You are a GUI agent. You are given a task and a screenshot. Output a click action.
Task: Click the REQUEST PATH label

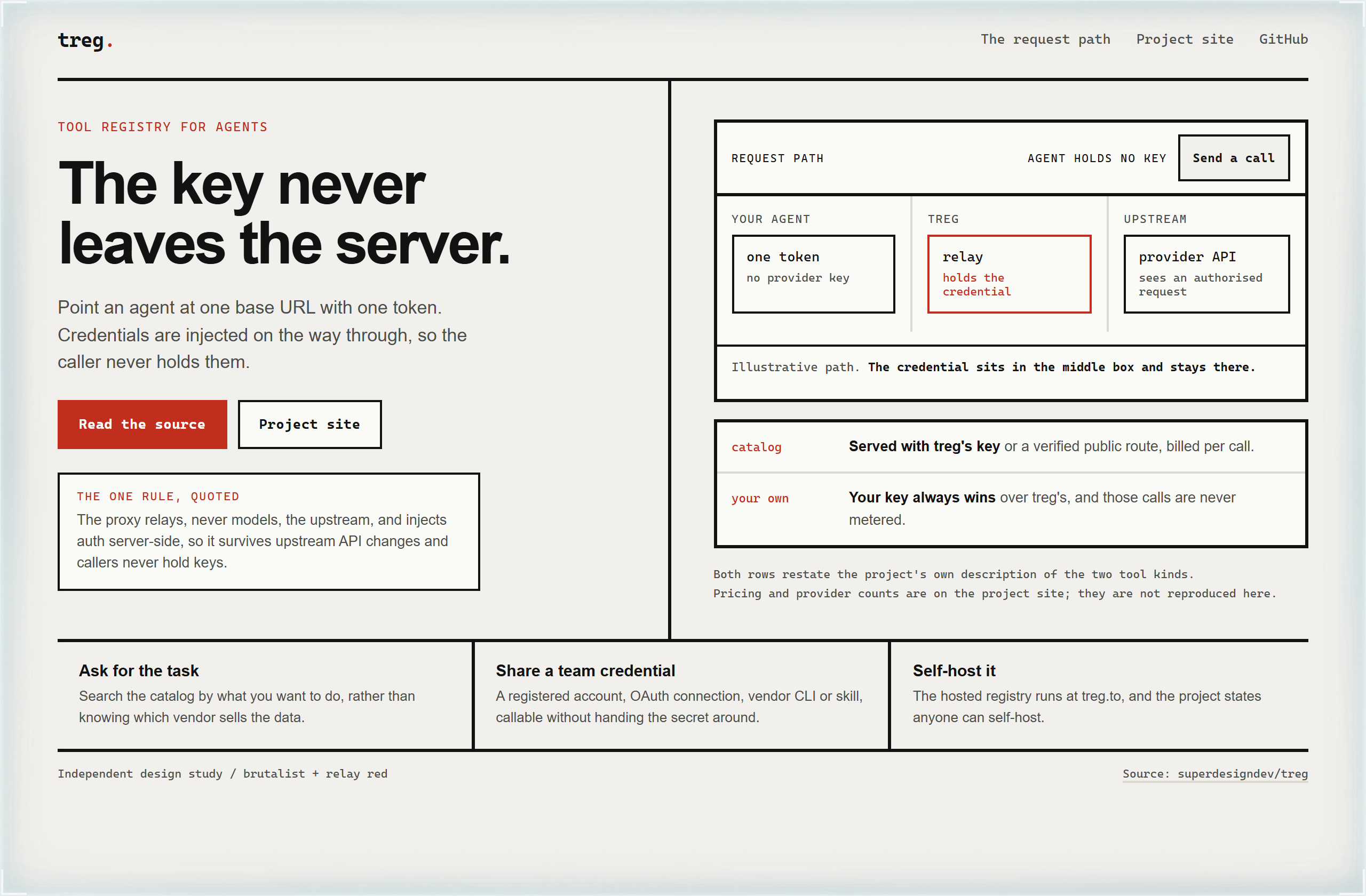point(777,158)
